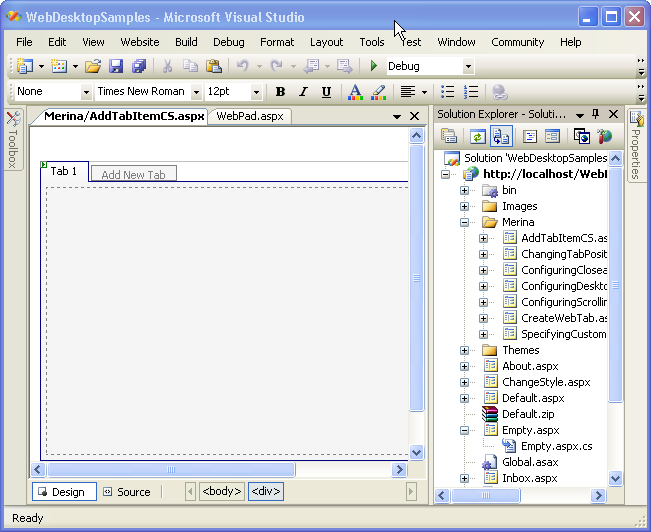Click the Copy Web Site icon
651x532 pixels.
(581, 136)
